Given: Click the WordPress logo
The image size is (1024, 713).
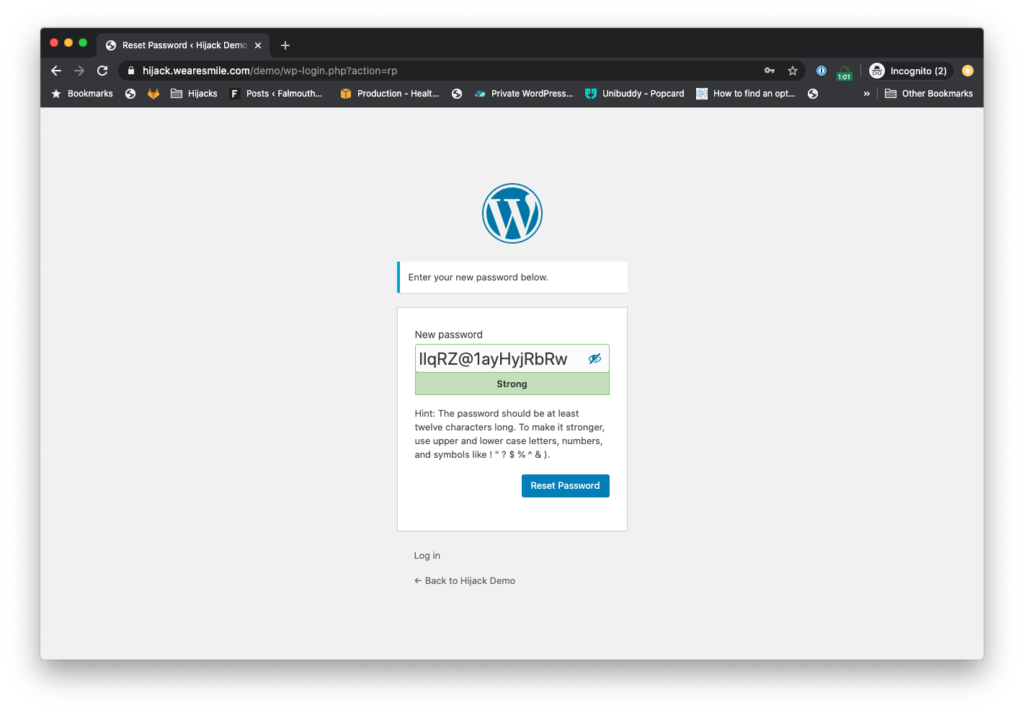Looking at the screenshot, I should [x=512, y=214].
